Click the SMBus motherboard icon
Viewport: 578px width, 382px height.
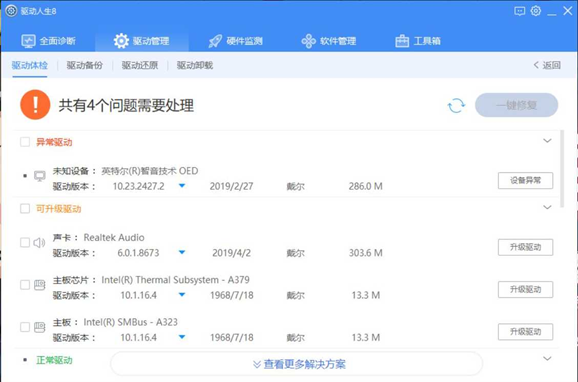tap(39, 327)
